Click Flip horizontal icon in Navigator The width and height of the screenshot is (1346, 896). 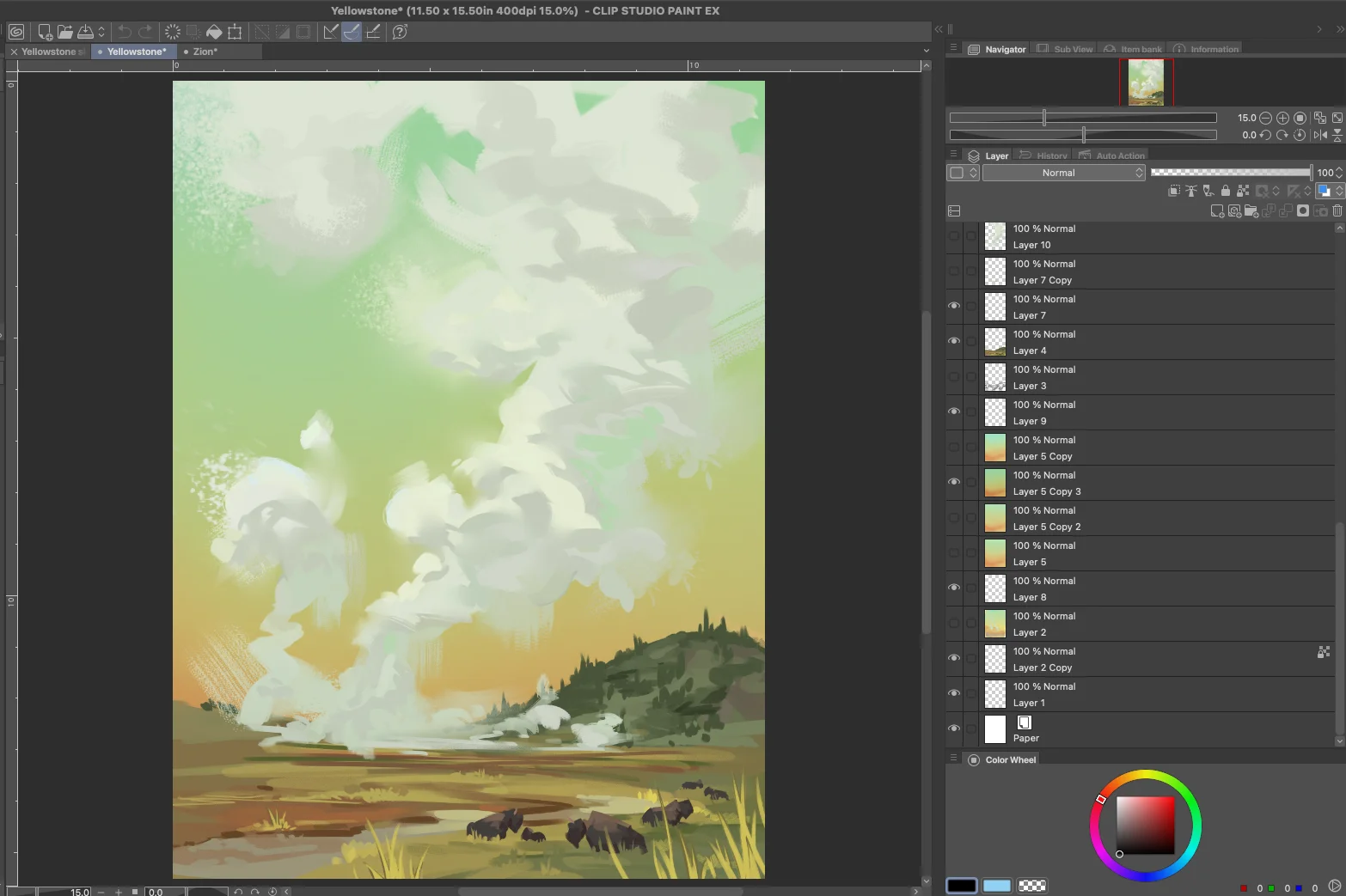(x=1320, y=135)
